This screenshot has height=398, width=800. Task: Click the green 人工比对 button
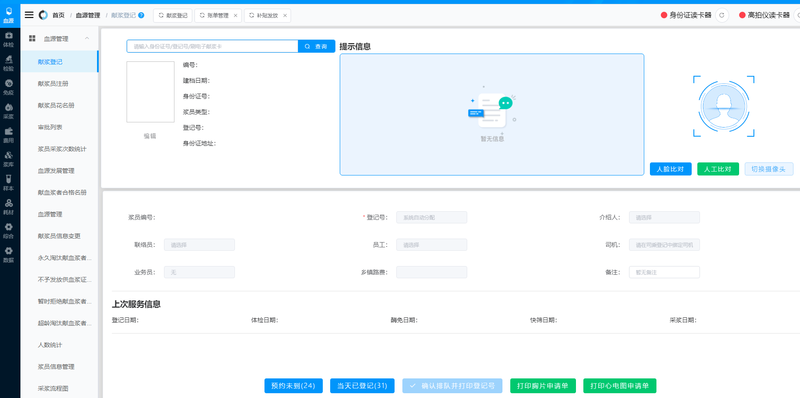(718, 169)
